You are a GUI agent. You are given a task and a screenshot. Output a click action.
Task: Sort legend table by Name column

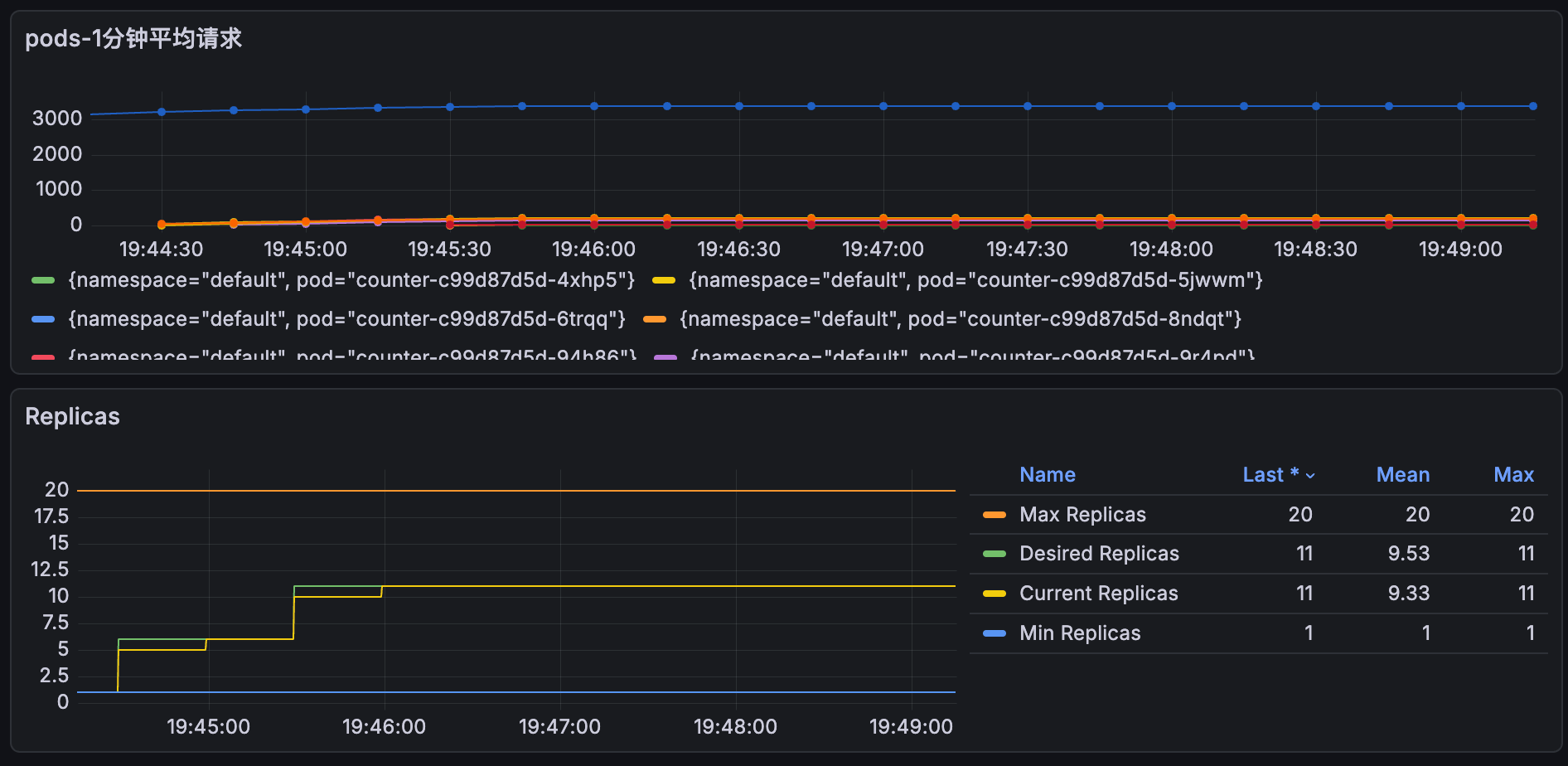click(x=1048, y=475)
